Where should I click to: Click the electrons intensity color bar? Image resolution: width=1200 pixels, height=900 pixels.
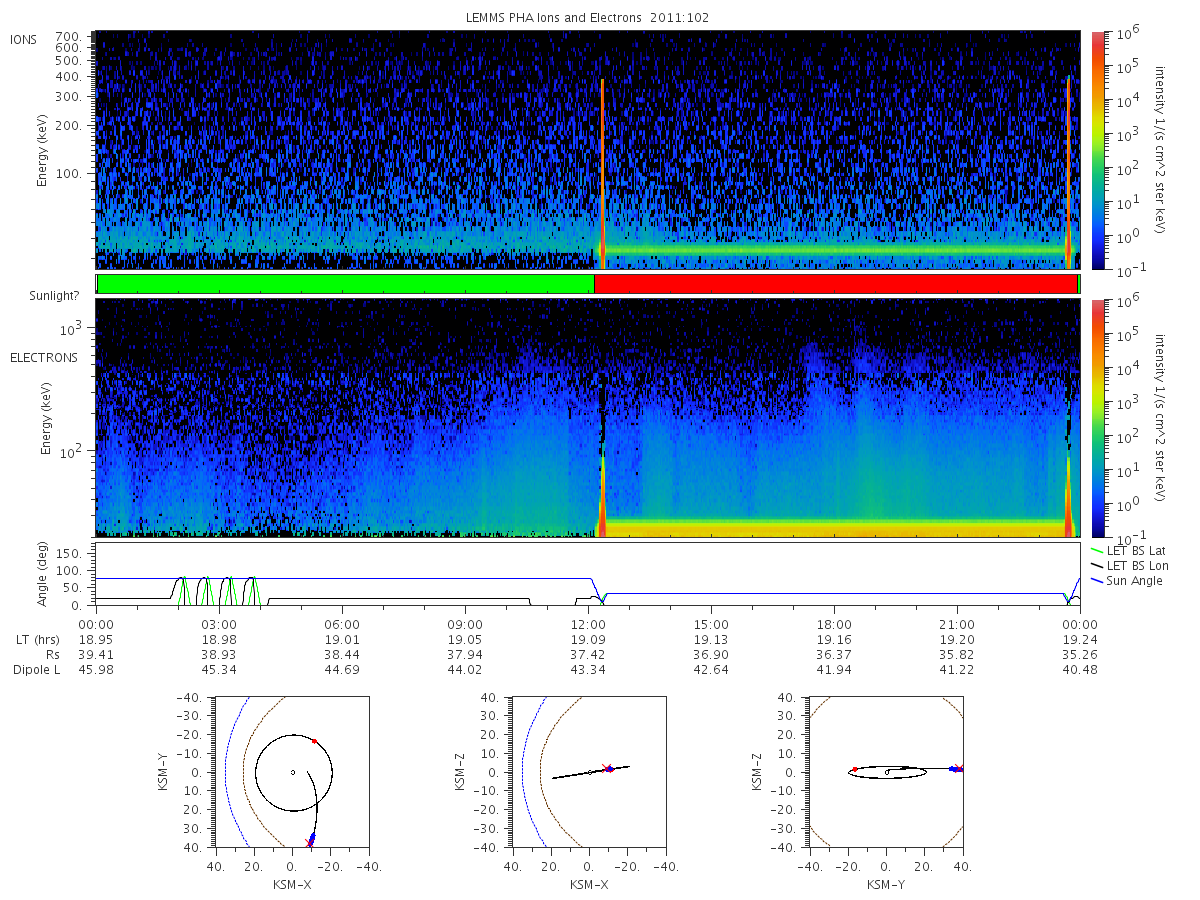1098,418
